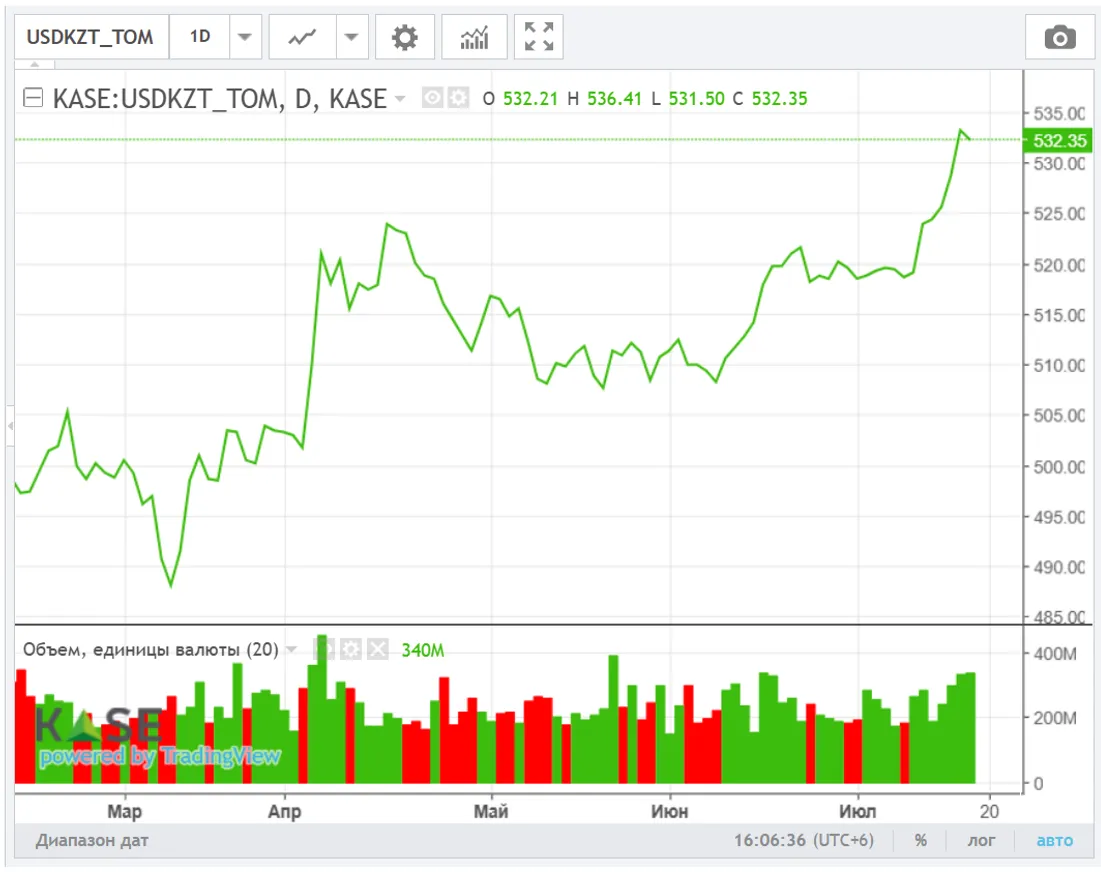Click the clock time 16:06:36 (UTC+6)
Viewport: 1101px width, 872px height.
(x=803, y=840)
